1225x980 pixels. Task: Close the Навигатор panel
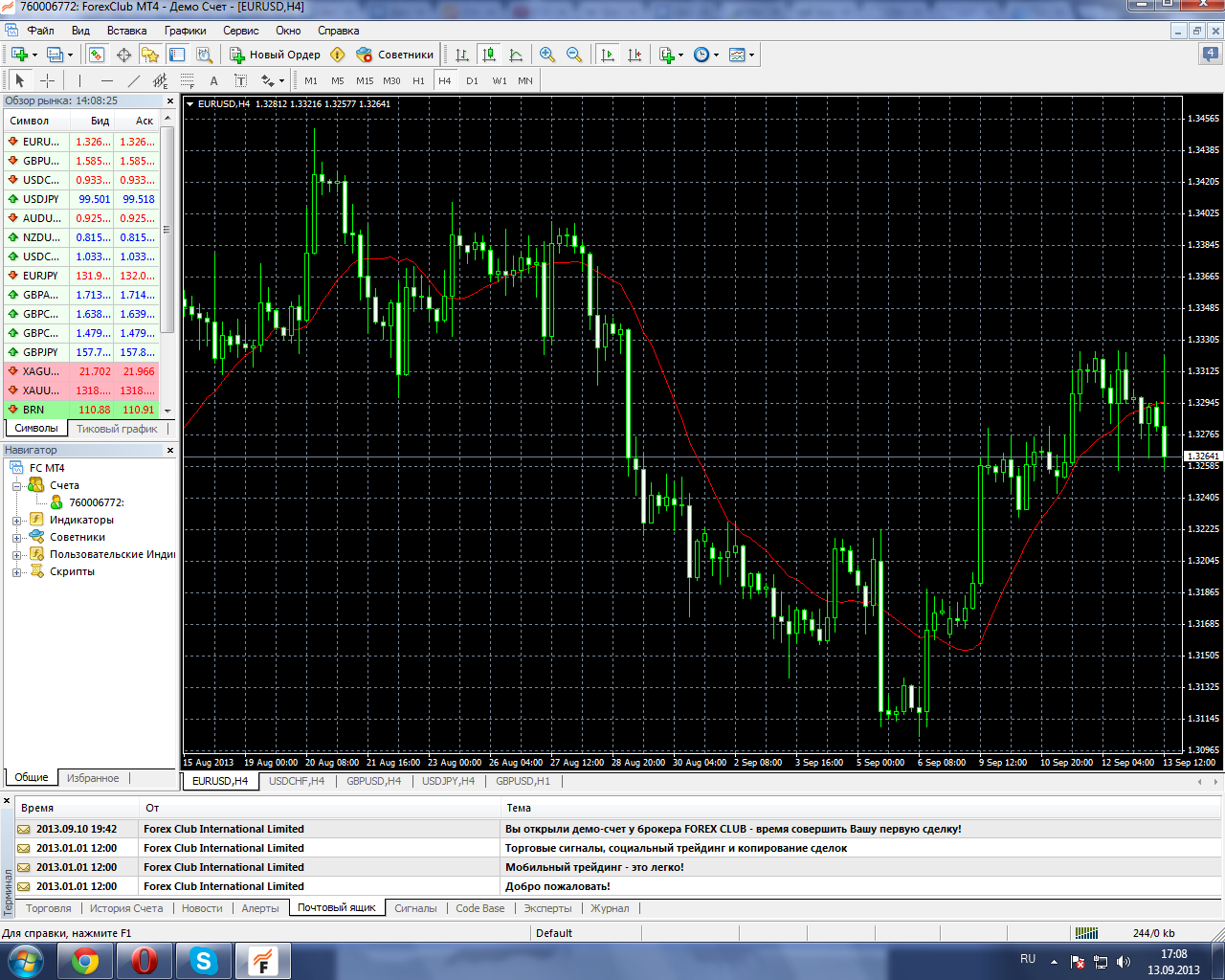pos(170,450)
